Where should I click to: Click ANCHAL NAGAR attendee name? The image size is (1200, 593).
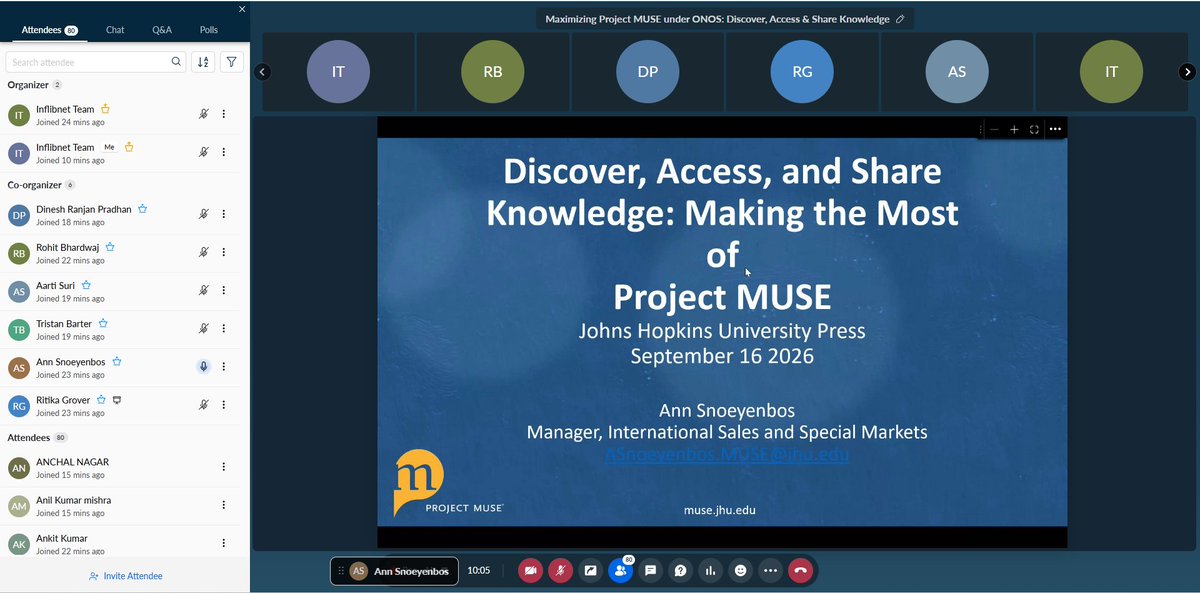point(73,462)
